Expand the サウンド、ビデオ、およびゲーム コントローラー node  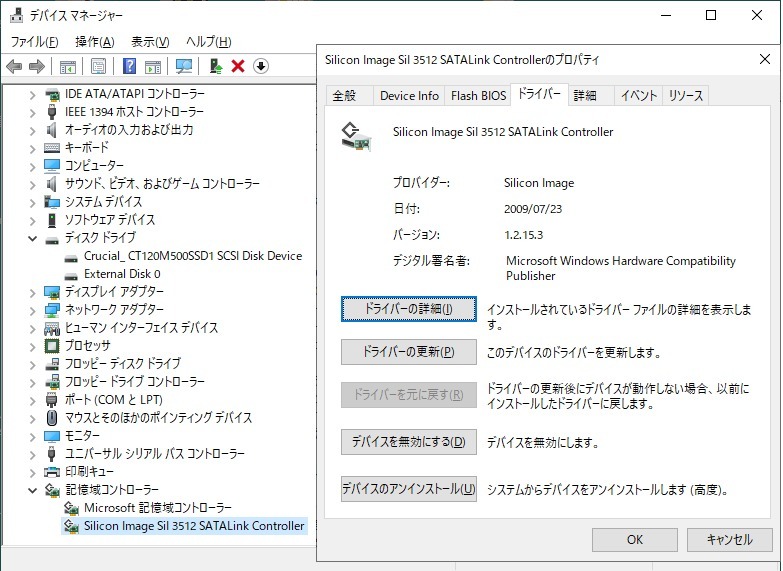tap(32, 184)
